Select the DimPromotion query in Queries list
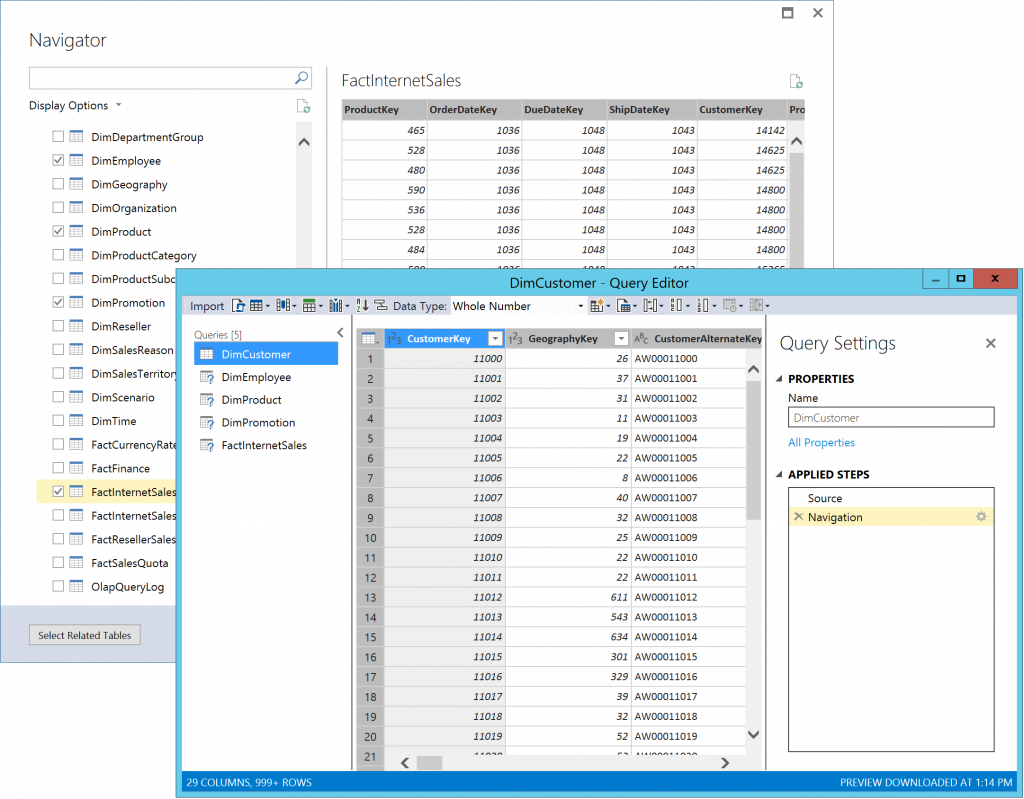This screenshot has height=799, width=1024. click(x=266, y=423)
